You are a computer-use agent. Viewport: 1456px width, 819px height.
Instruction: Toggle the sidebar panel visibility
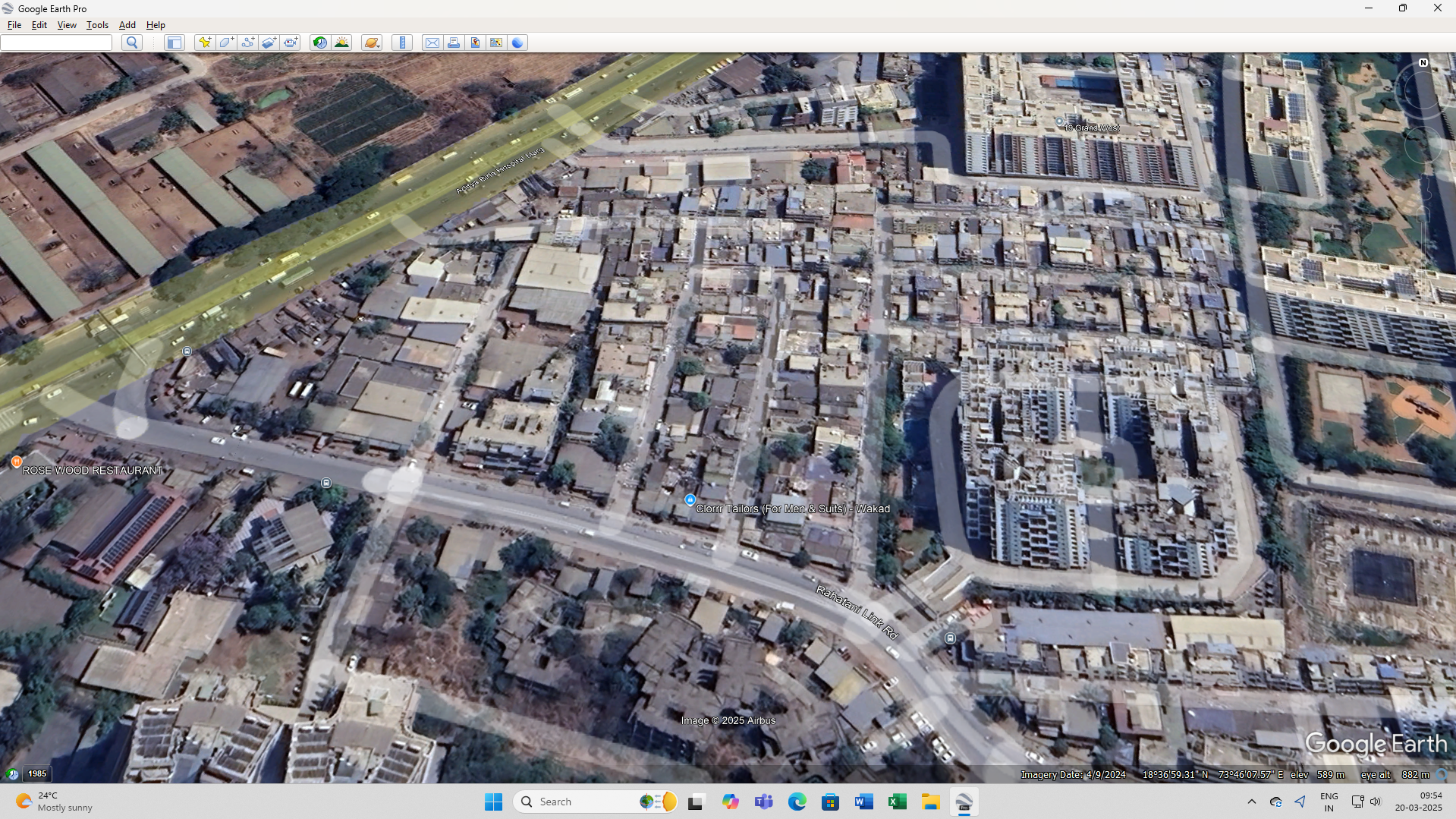point(175,43)
